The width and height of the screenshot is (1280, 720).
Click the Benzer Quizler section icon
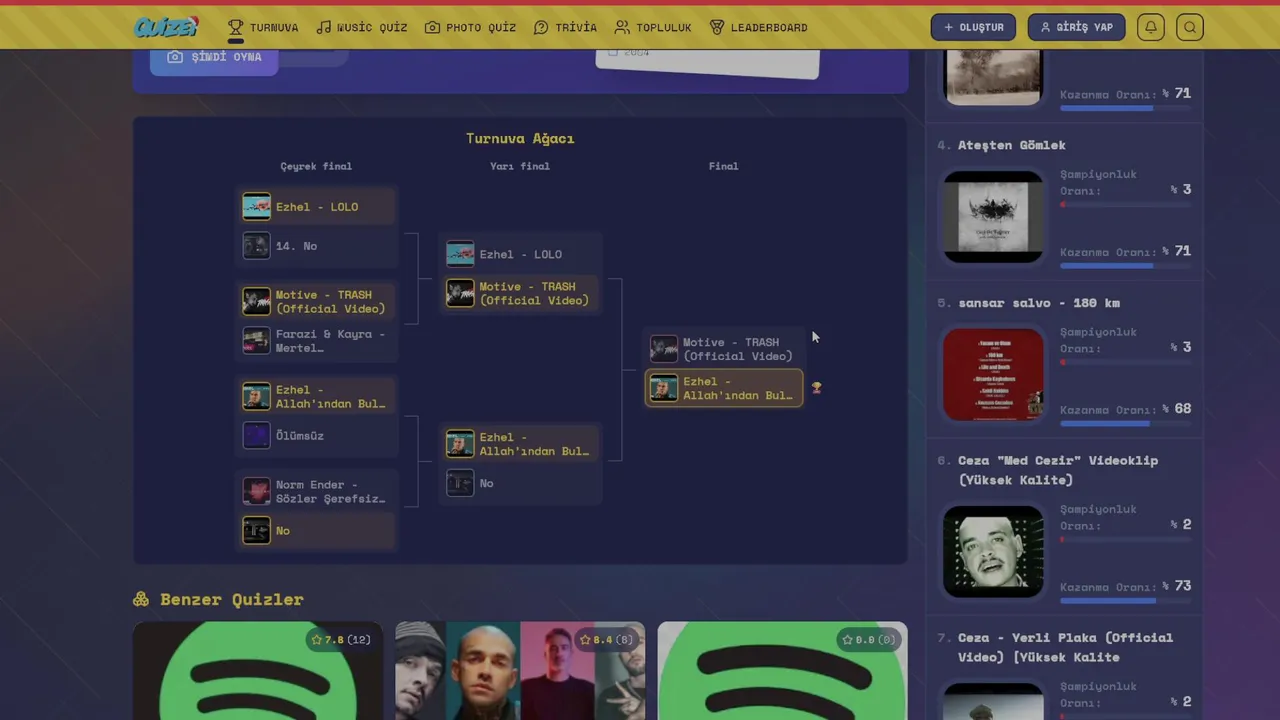pyautogui.click(x=141, y=599)
